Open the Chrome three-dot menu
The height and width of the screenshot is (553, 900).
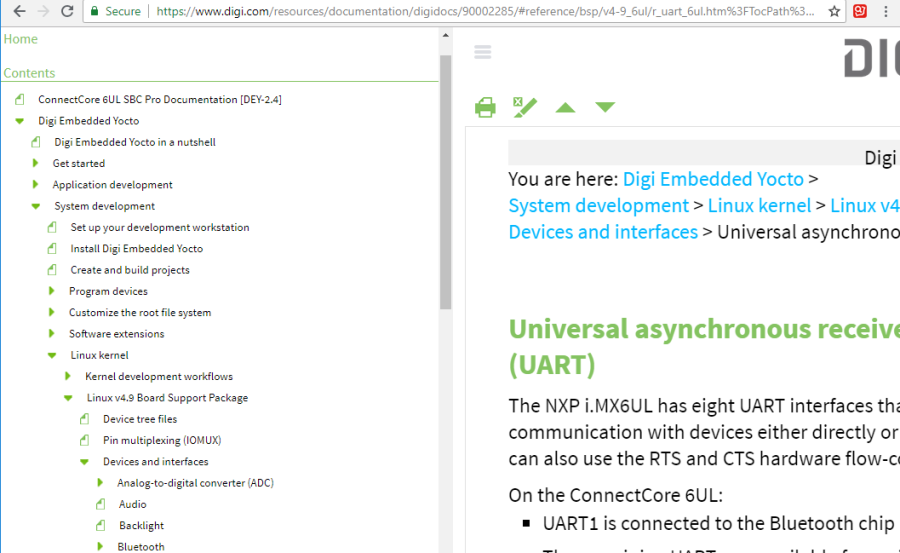coord(886,11)
